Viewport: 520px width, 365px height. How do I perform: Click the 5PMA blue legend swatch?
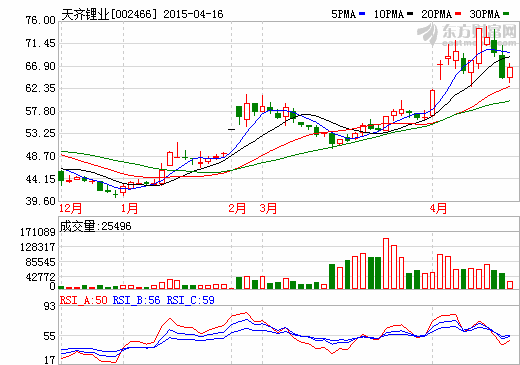click(x=362, y=14)
